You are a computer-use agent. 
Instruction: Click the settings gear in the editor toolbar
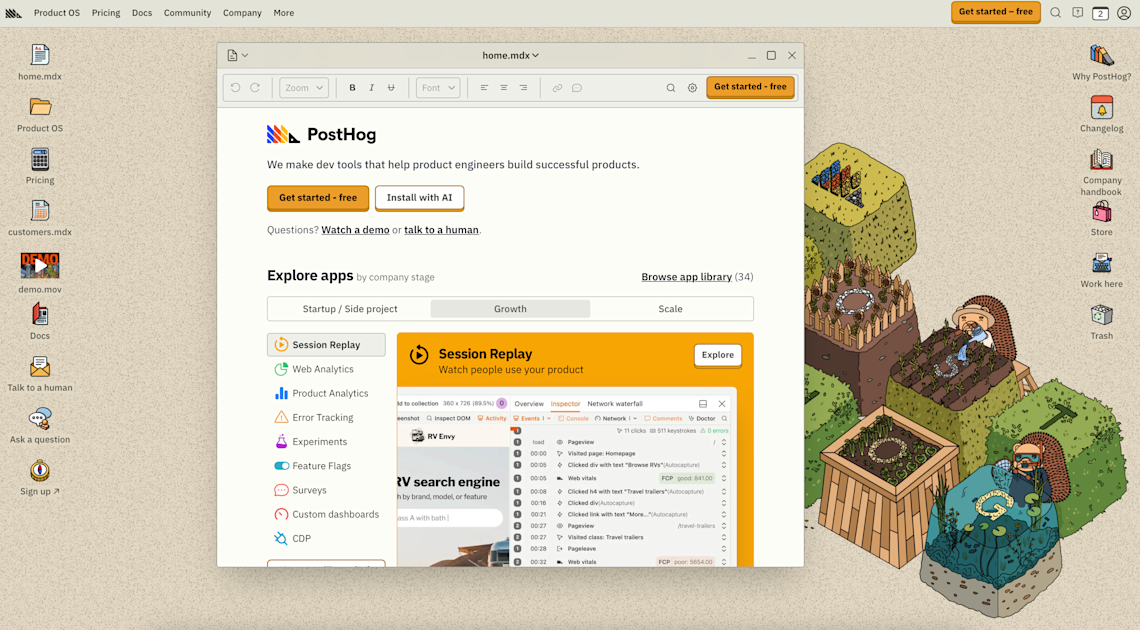692,87
